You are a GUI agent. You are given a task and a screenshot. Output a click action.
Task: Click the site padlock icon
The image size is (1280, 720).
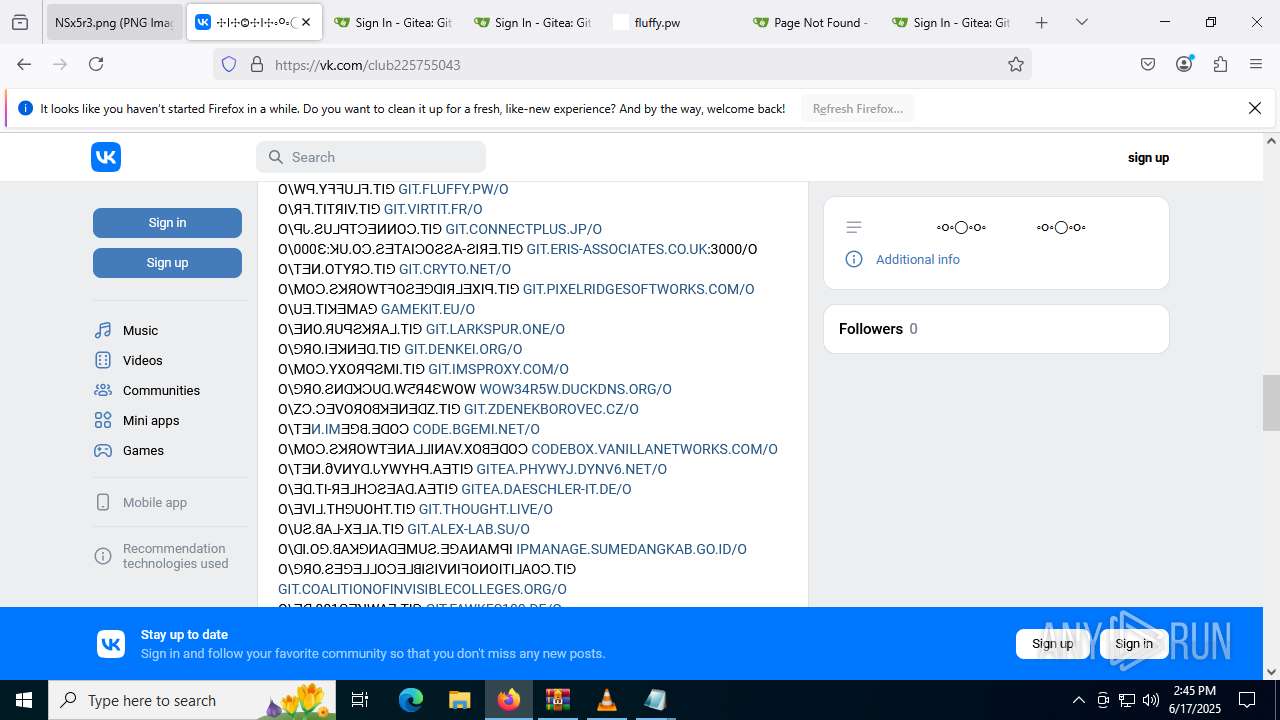pos(257,64)
